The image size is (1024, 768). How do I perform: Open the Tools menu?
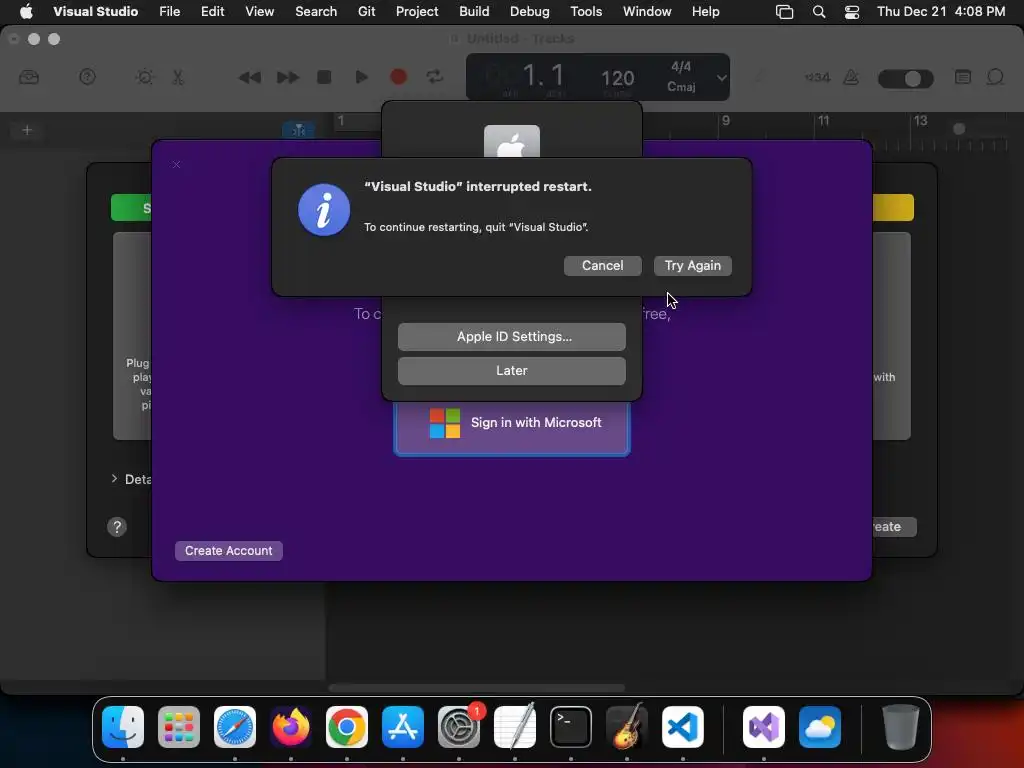[x=586, y=11]
